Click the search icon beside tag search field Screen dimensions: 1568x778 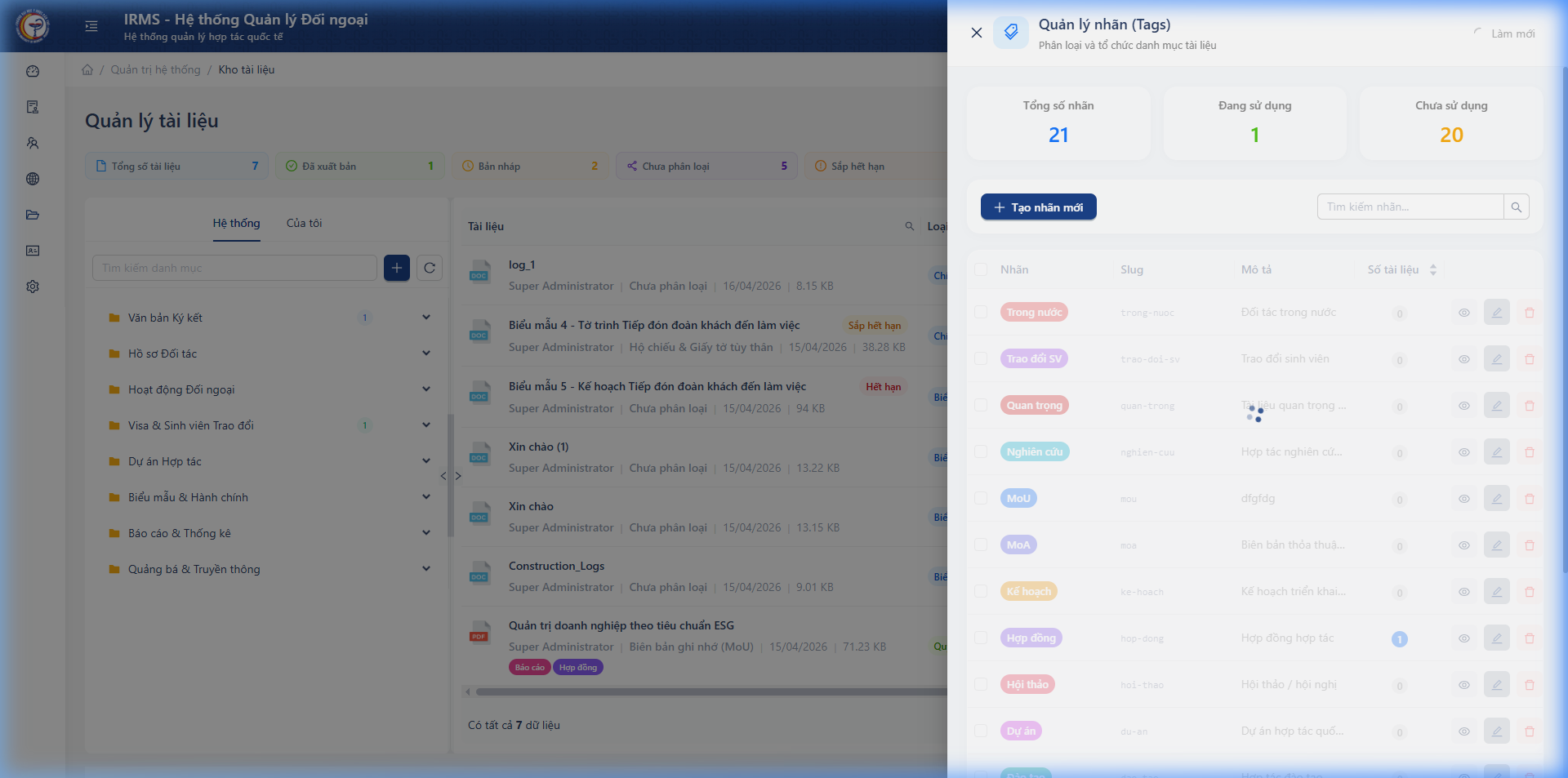click(x=1516, y=207)
